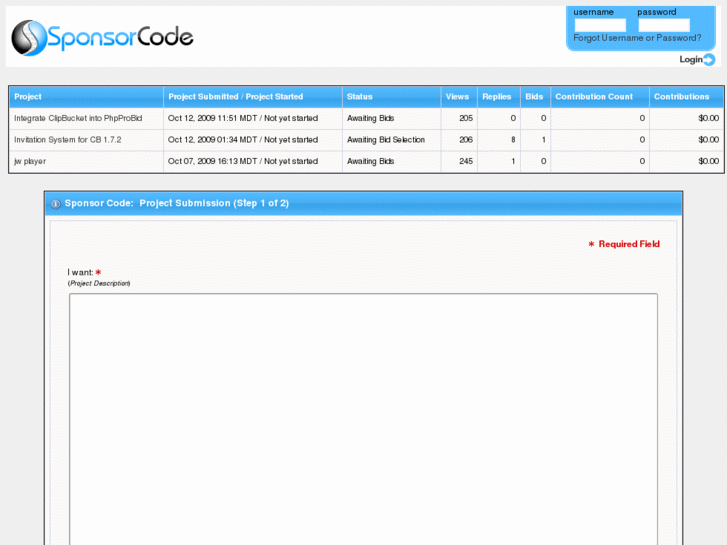Click the Login text button
Viewport: 727px width, 545px height.
point(691,59)
